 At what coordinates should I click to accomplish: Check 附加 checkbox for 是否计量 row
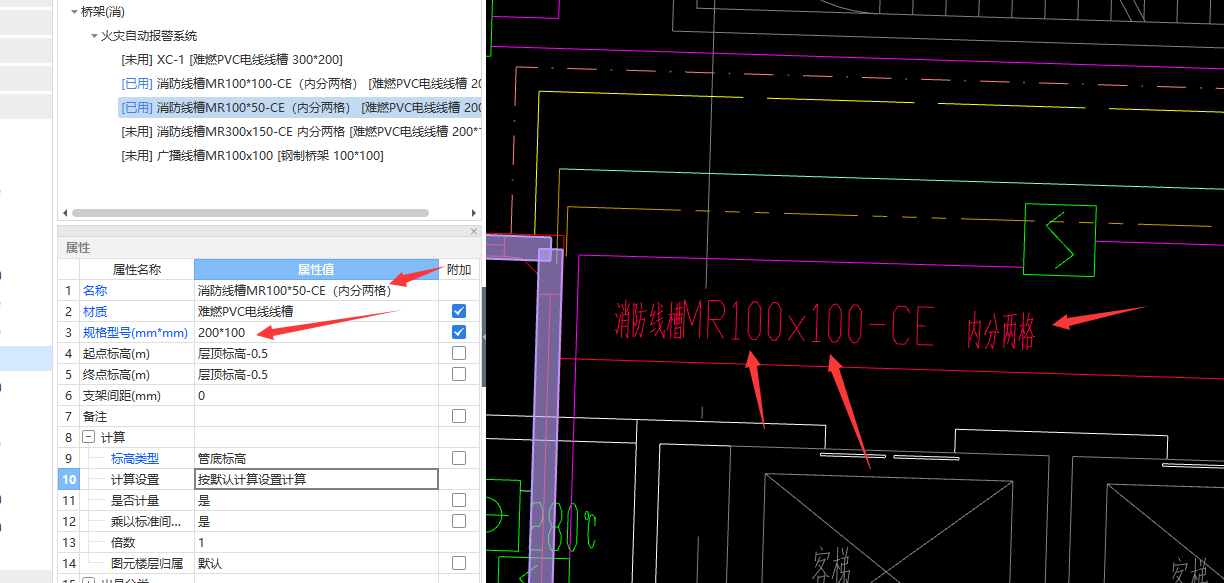coord(459,500)
